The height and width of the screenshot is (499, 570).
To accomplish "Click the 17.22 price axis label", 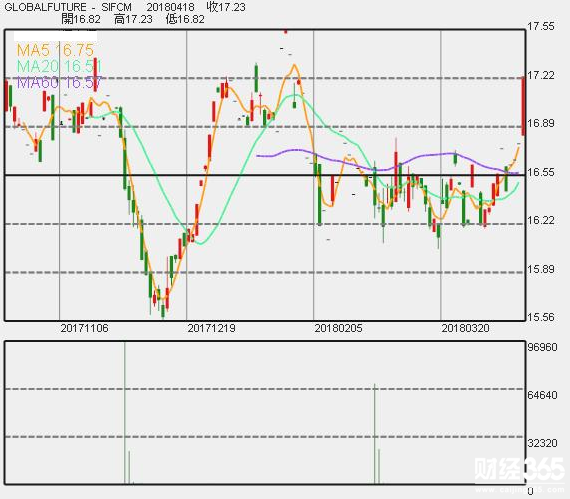I will point(541,75).
